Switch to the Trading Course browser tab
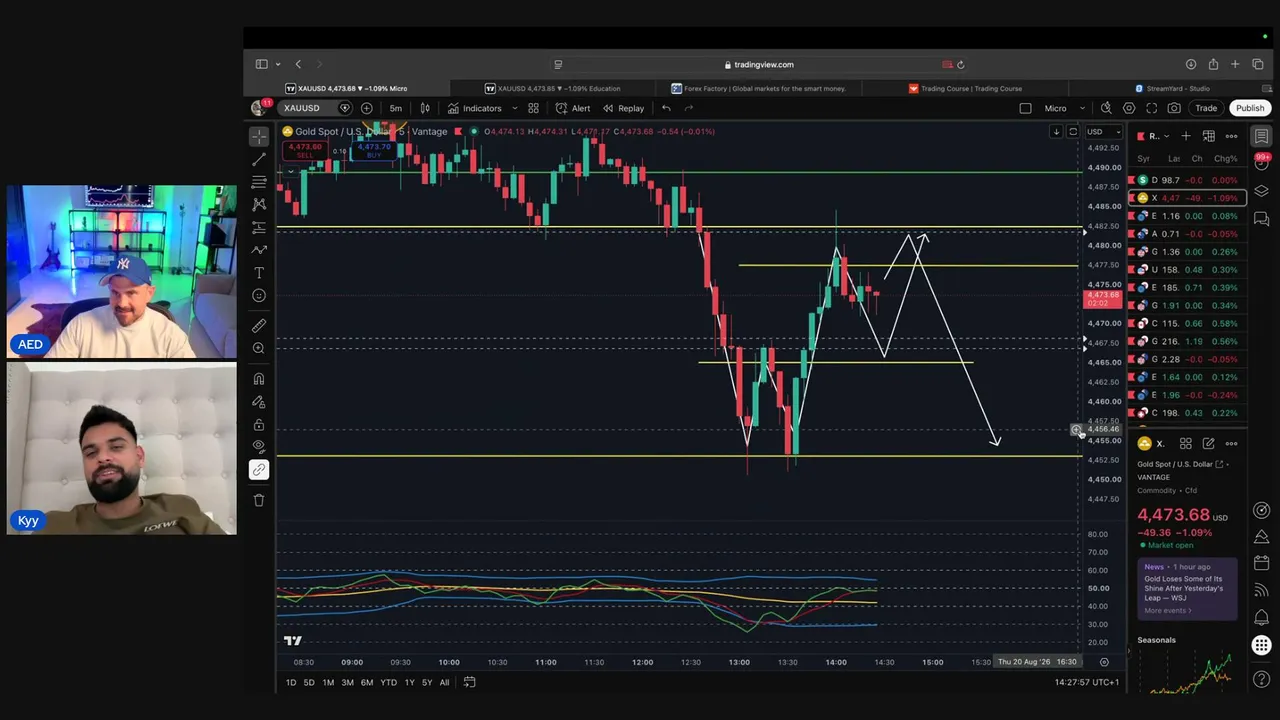 pyautogui.click(x=964, y=88)
